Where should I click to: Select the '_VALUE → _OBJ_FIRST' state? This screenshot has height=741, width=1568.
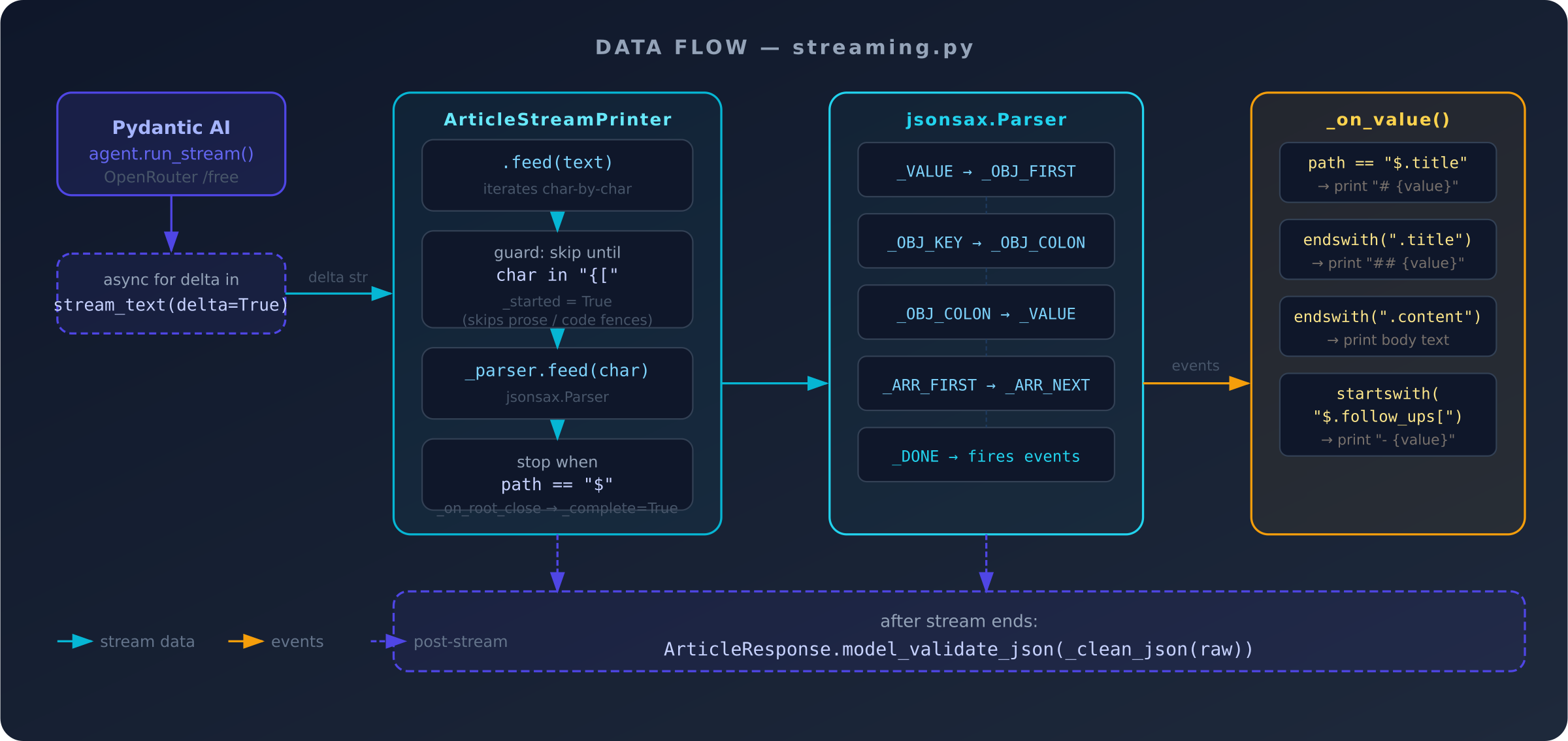click(986, 170)
